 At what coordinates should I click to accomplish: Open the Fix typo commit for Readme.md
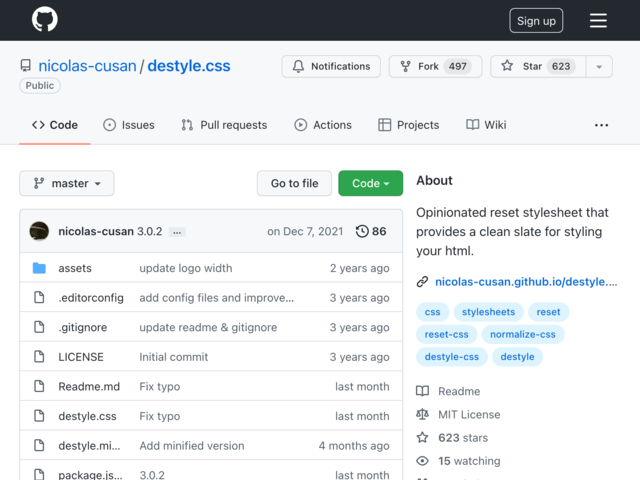tap(160, 387)
